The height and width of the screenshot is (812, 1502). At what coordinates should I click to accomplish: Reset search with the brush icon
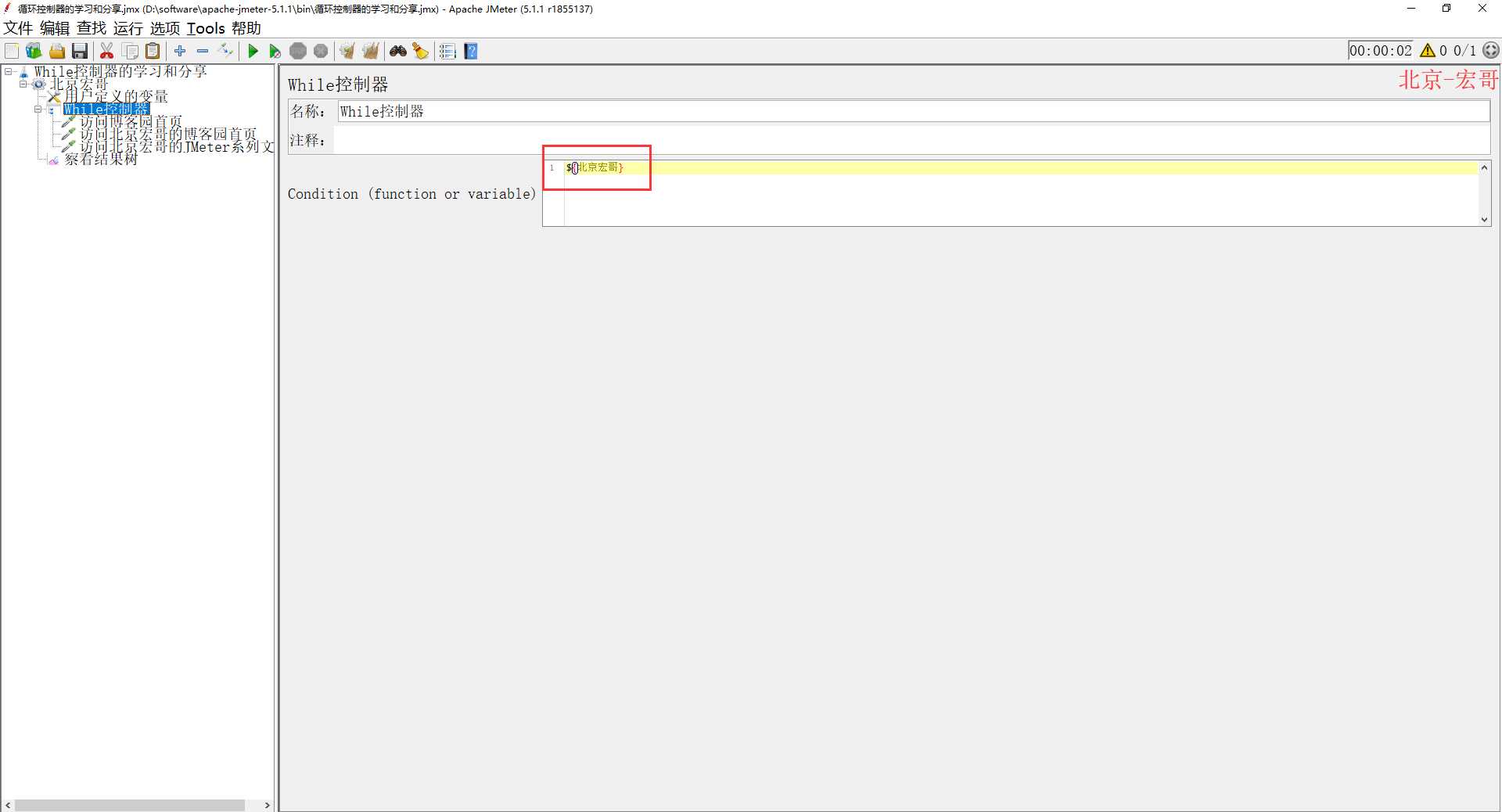tap(421, 51)
